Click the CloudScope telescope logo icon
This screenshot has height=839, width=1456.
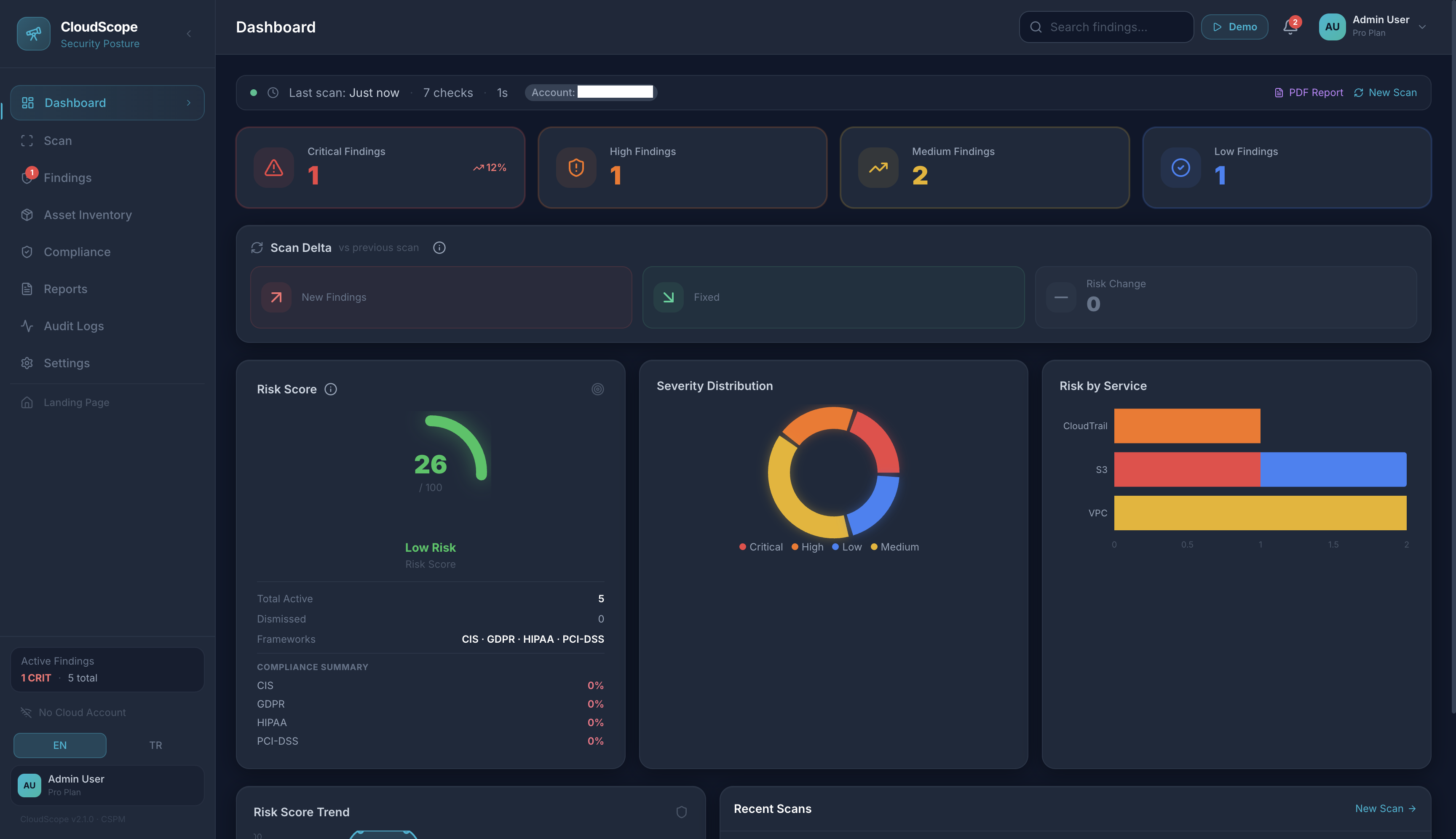pyautogui.click(x=33, y=34)
